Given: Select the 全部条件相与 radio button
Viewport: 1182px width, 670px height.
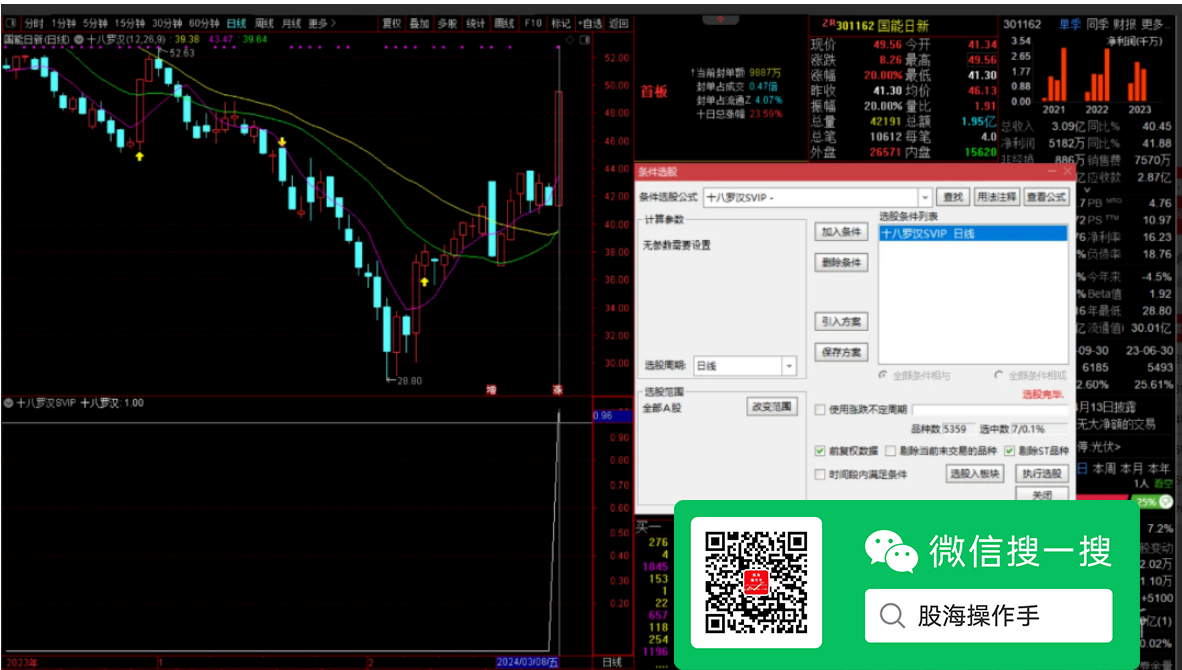Looking at the screenshot, I should pos(883,375).
